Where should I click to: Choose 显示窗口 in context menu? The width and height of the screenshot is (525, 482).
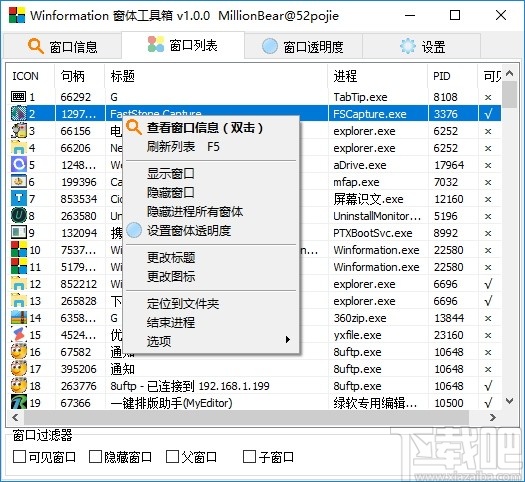point(211,173)
